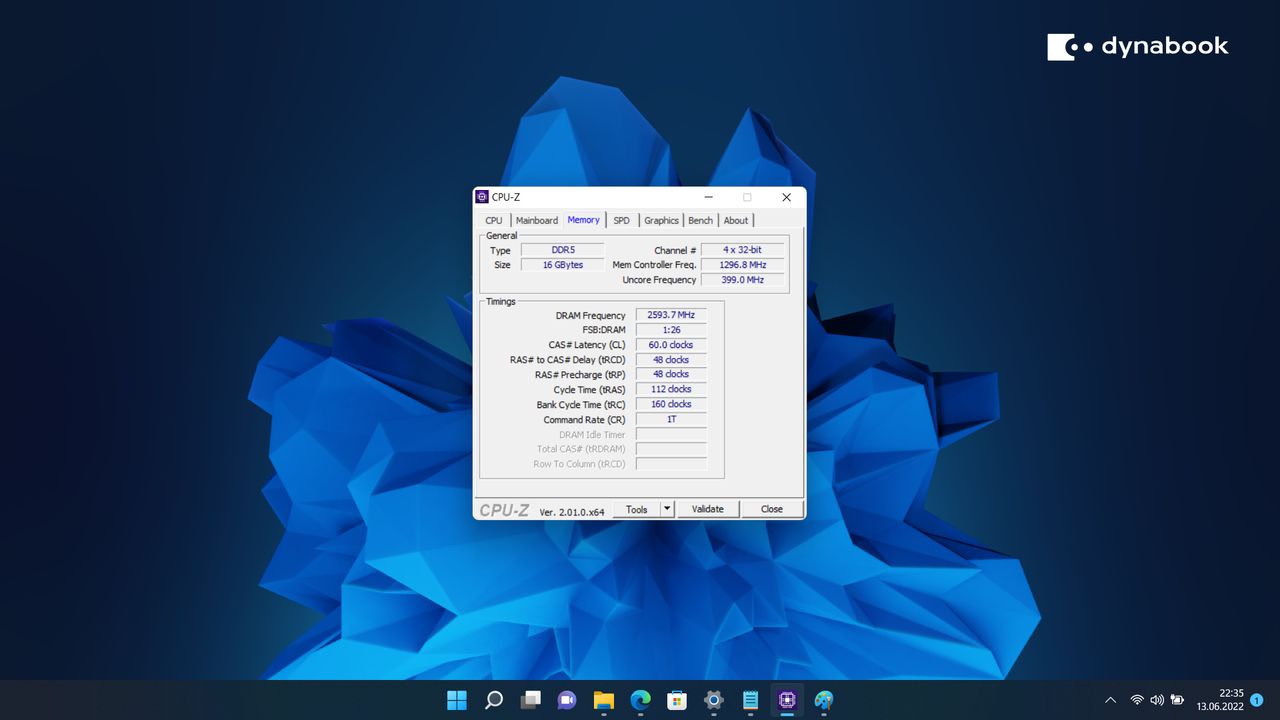The width and height of the screenshot is (1280, 720).
Task: Click the CPU-Z taskbar icon
Action: 786,700
